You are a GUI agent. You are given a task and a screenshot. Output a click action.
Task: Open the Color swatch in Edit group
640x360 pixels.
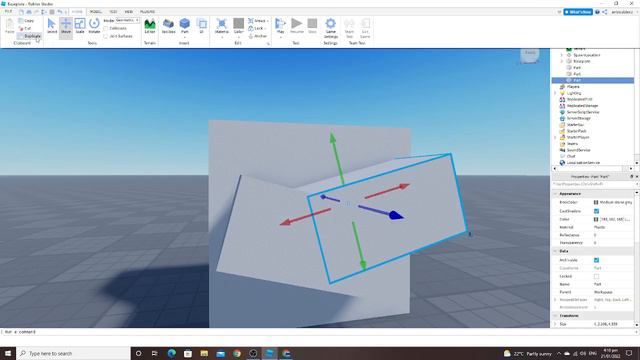238,27
